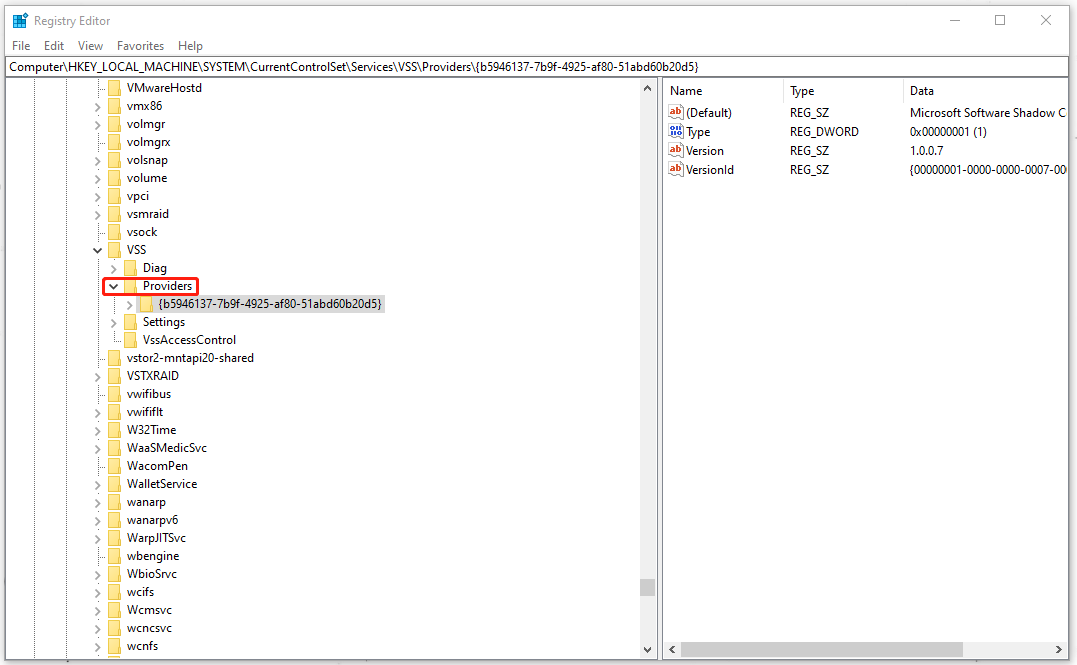Click the W32Time folder icon
Image resolution: width=1077 pixels, height=665 pixels.
click(x=115, y=430)
